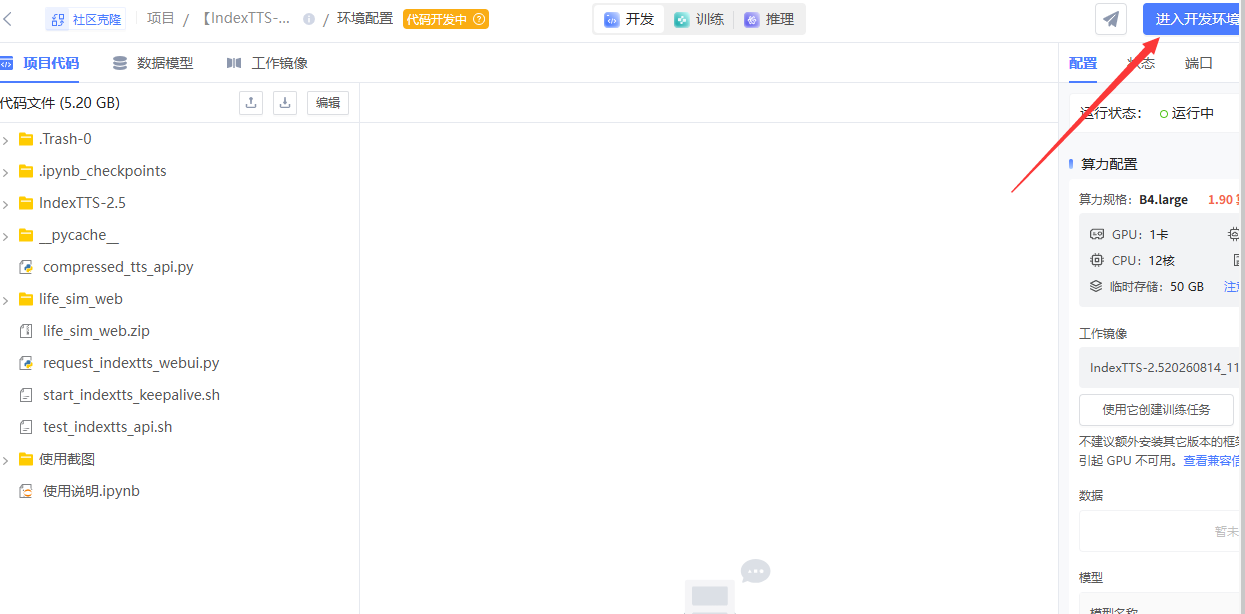1245x614 pixels.
Task: Click the 代码文件 (5.20 GB) label
Action: coord(60,102)
